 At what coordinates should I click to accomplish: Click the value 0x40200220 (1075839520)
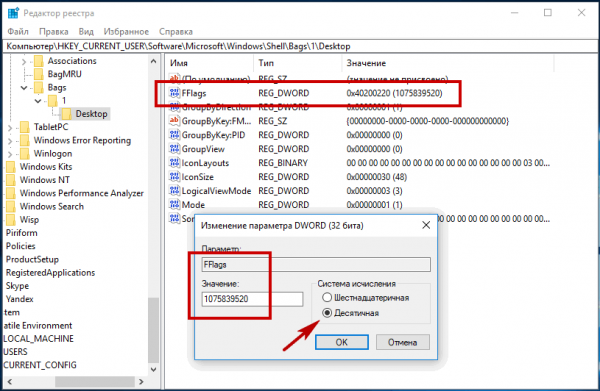point(394,93)
